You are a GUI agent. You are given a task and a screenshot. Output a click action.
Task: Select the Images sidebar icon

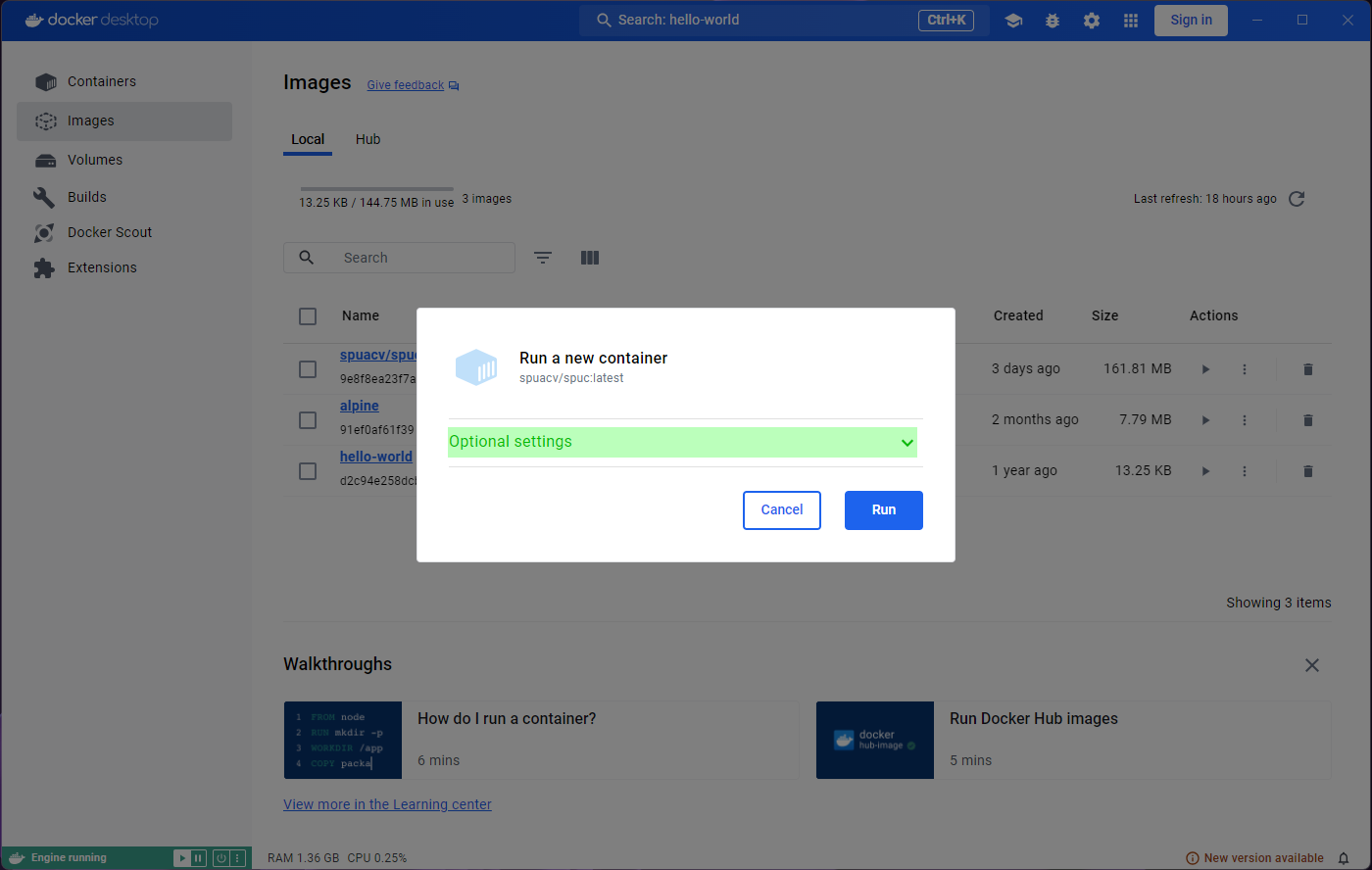pos(45,121)
